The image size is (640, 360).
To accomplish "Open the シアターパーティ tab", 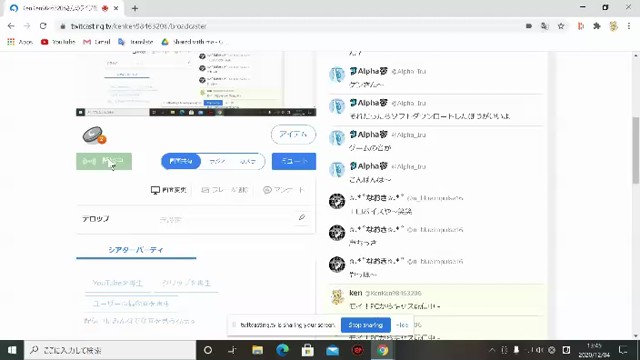I will pos(136,250).
